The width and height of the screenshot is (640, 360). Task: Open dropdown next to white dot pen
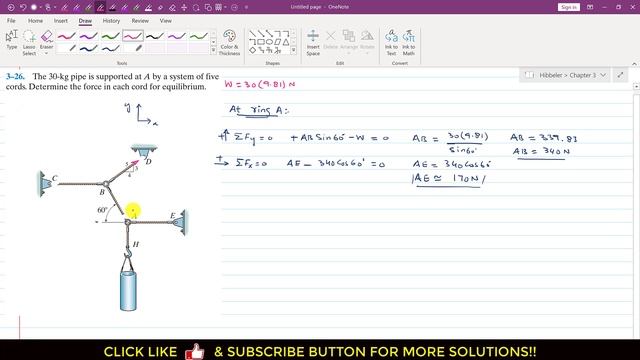coord(41,7)
